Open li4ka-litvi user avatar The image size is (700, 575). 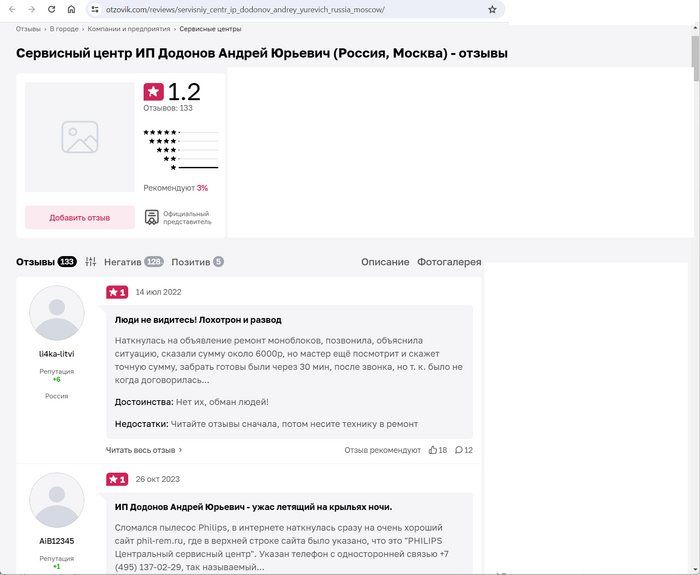click(57, 313)
